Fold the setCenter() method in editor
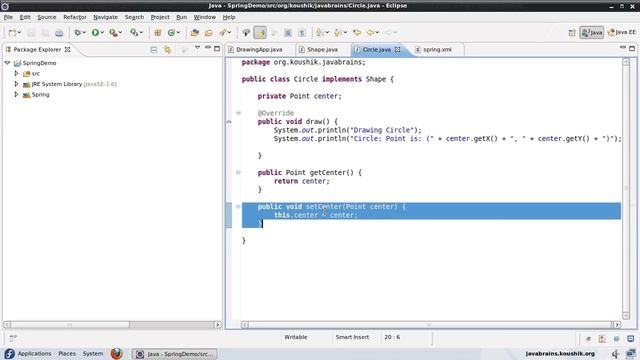This screenshot has width=640, height=360. tap(238, 206)
